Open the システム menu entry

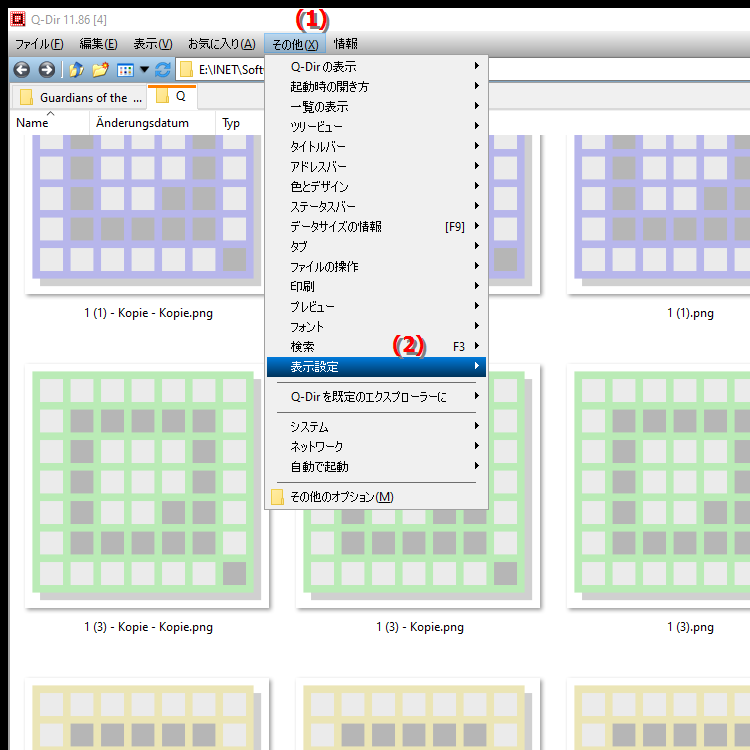[376, 427]
